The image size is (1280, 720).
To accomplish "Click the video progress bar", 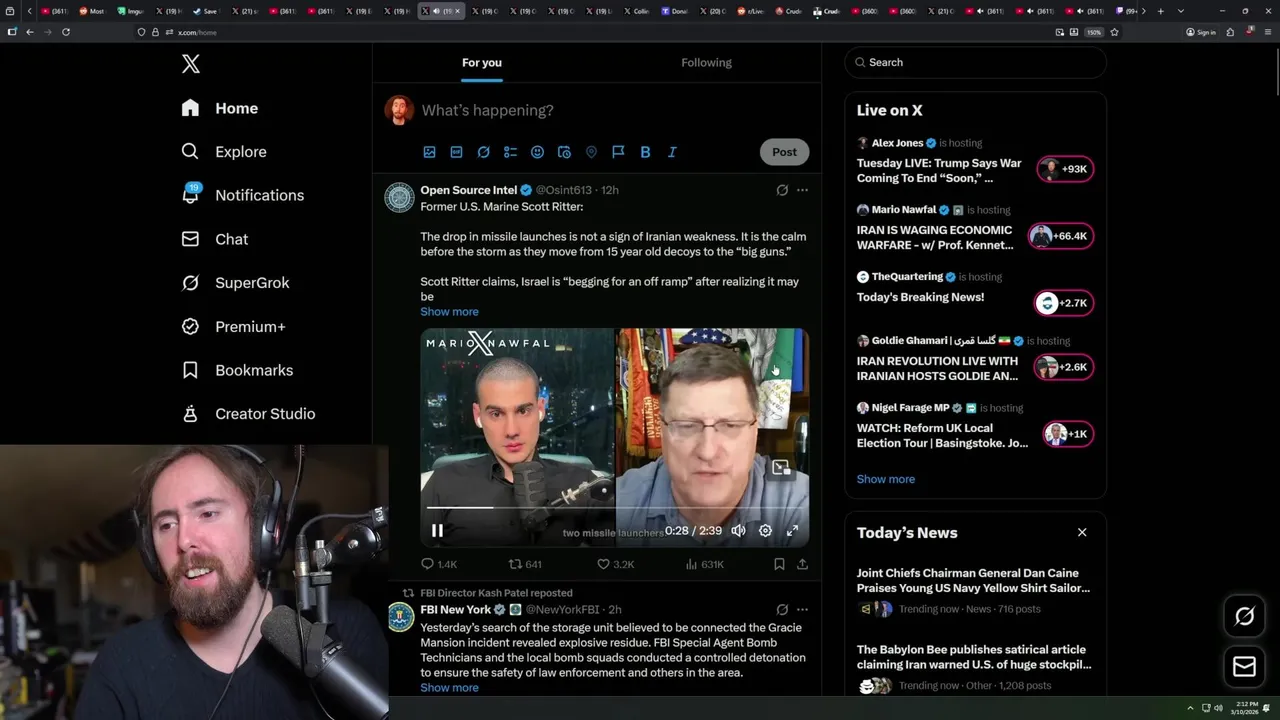I will (614, 508).
